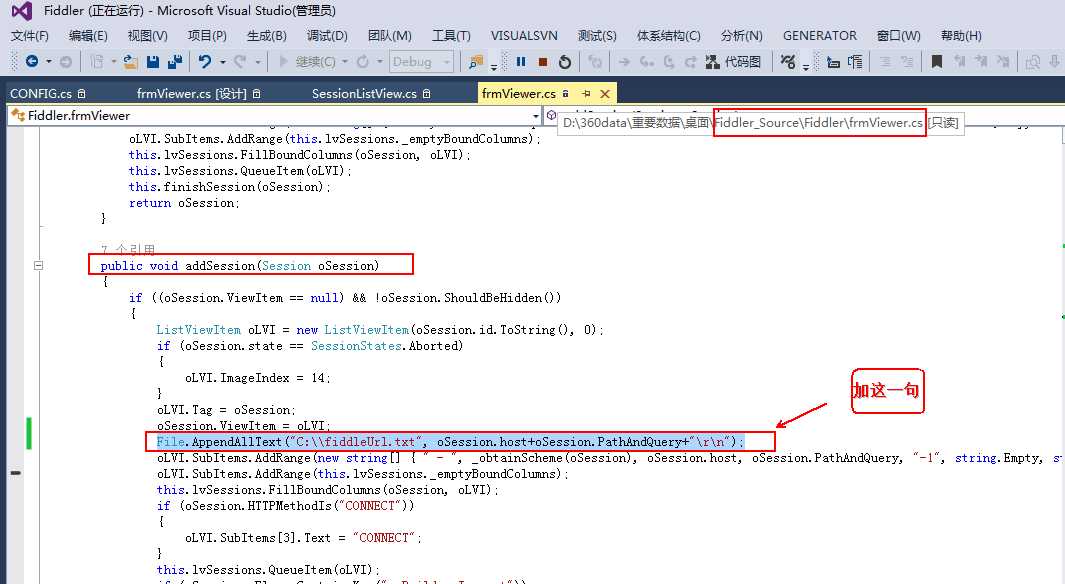Collapse the addSession method outline box
This screenshot has width=1065, height=584.
pyautogui.click(x=39, y=266)
